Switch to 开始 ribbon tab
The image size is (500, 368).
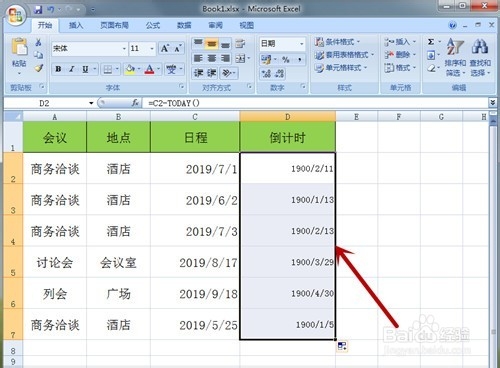45,25
